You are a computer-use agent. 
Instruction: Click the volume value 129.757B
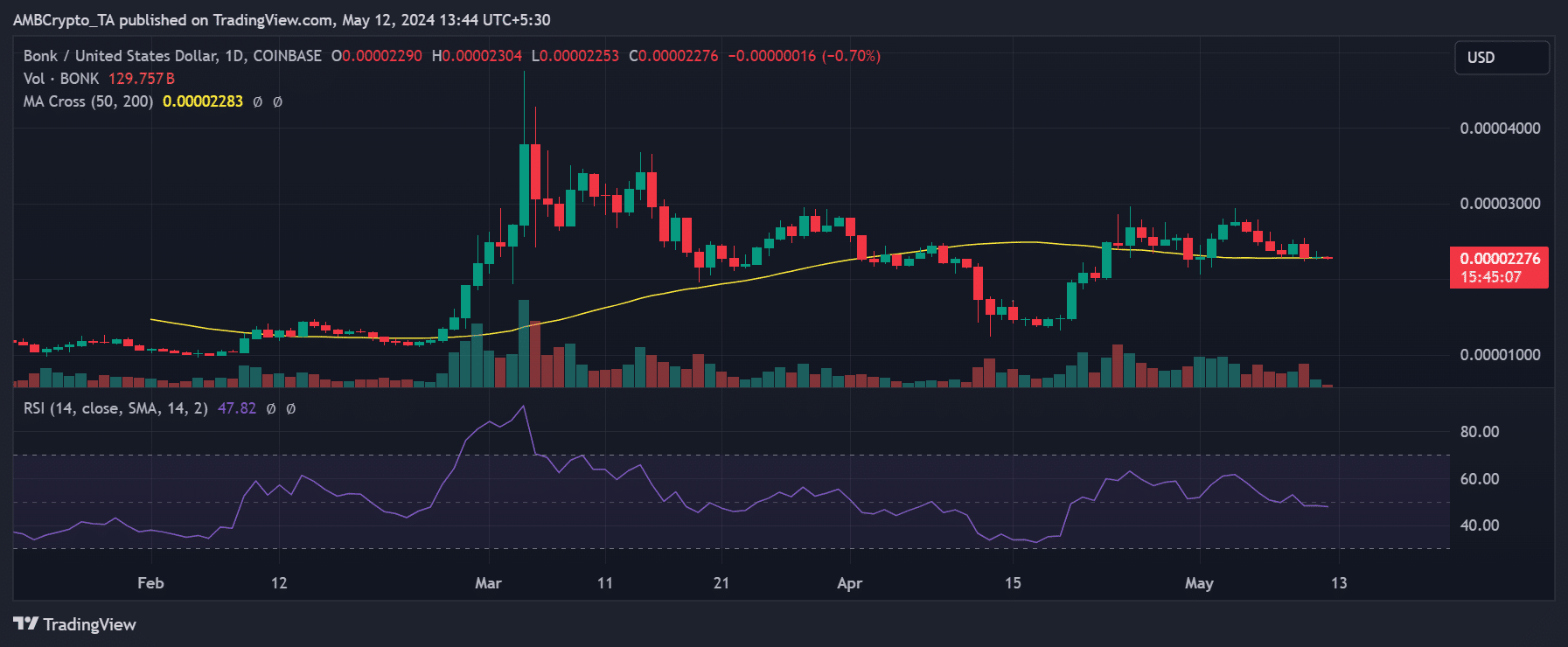tap(142, 79)
